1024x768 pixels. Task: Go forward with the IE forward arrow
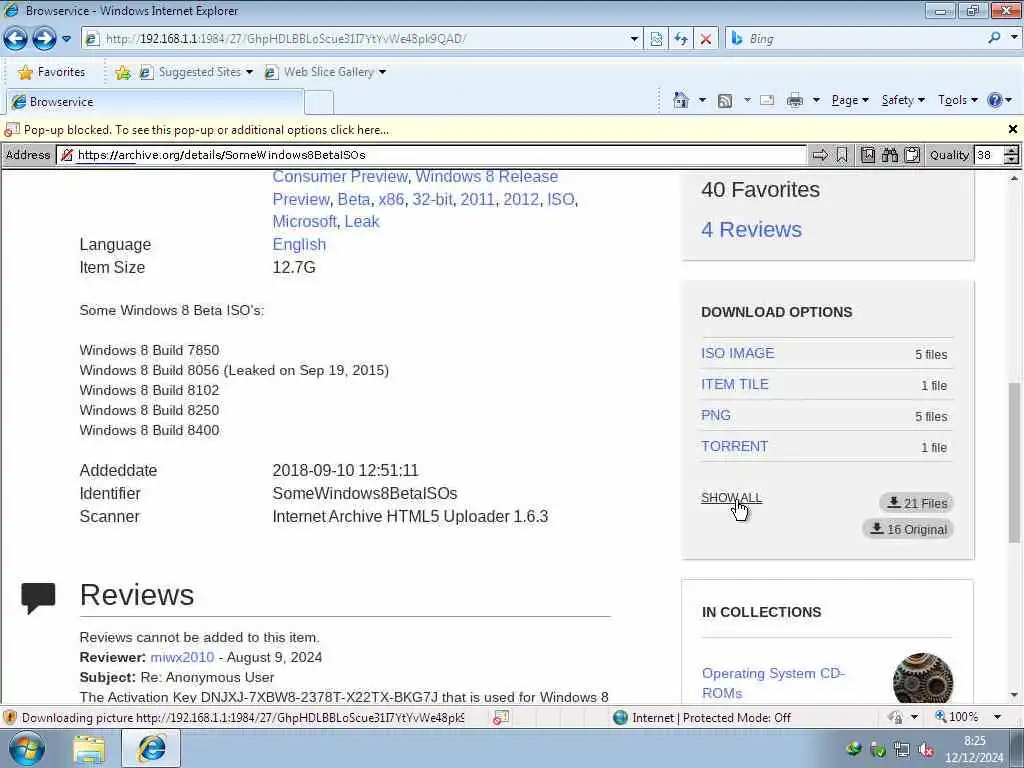coord(44,39)
